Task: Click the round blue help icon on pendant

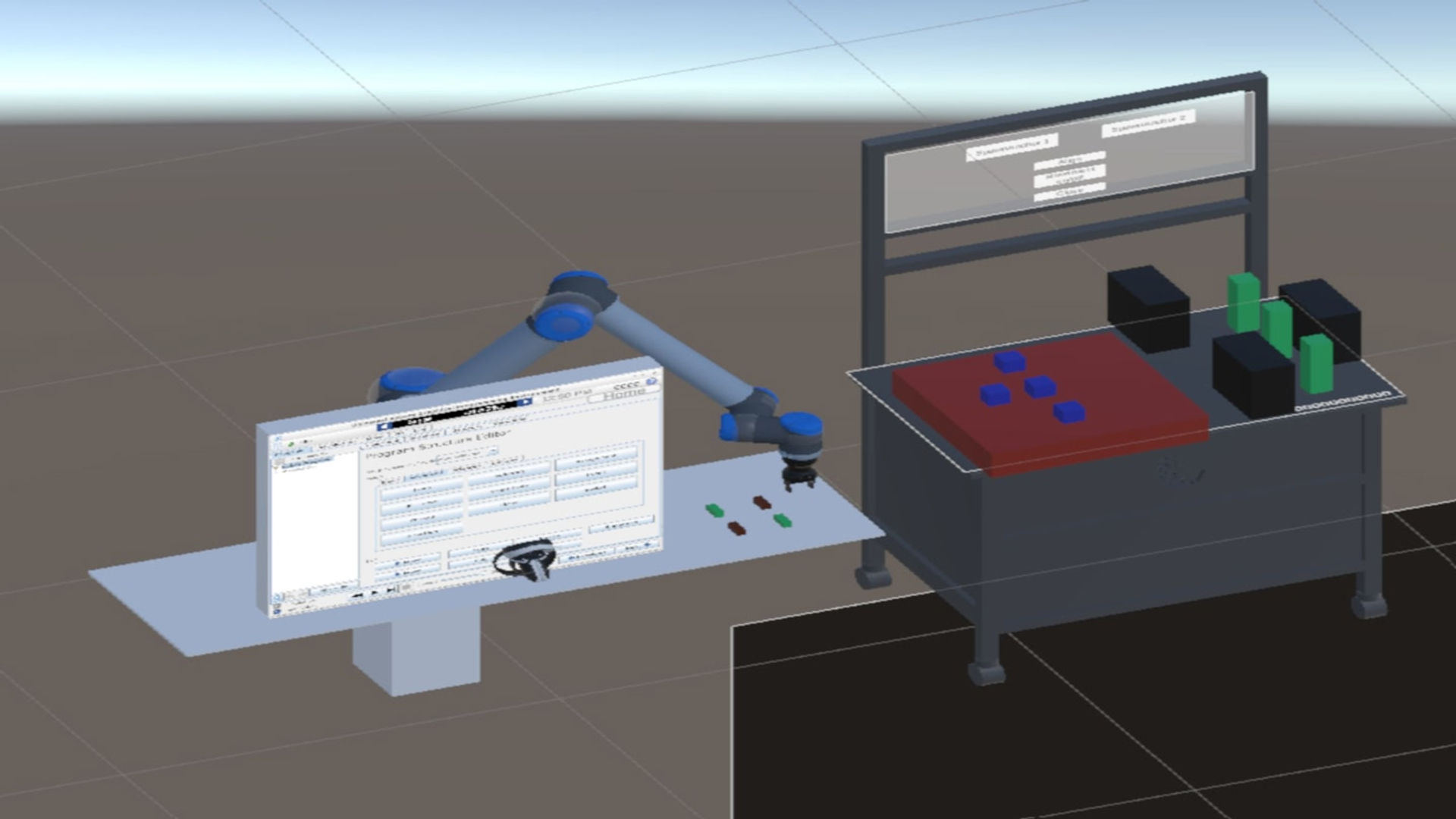Action: (651, 381)
